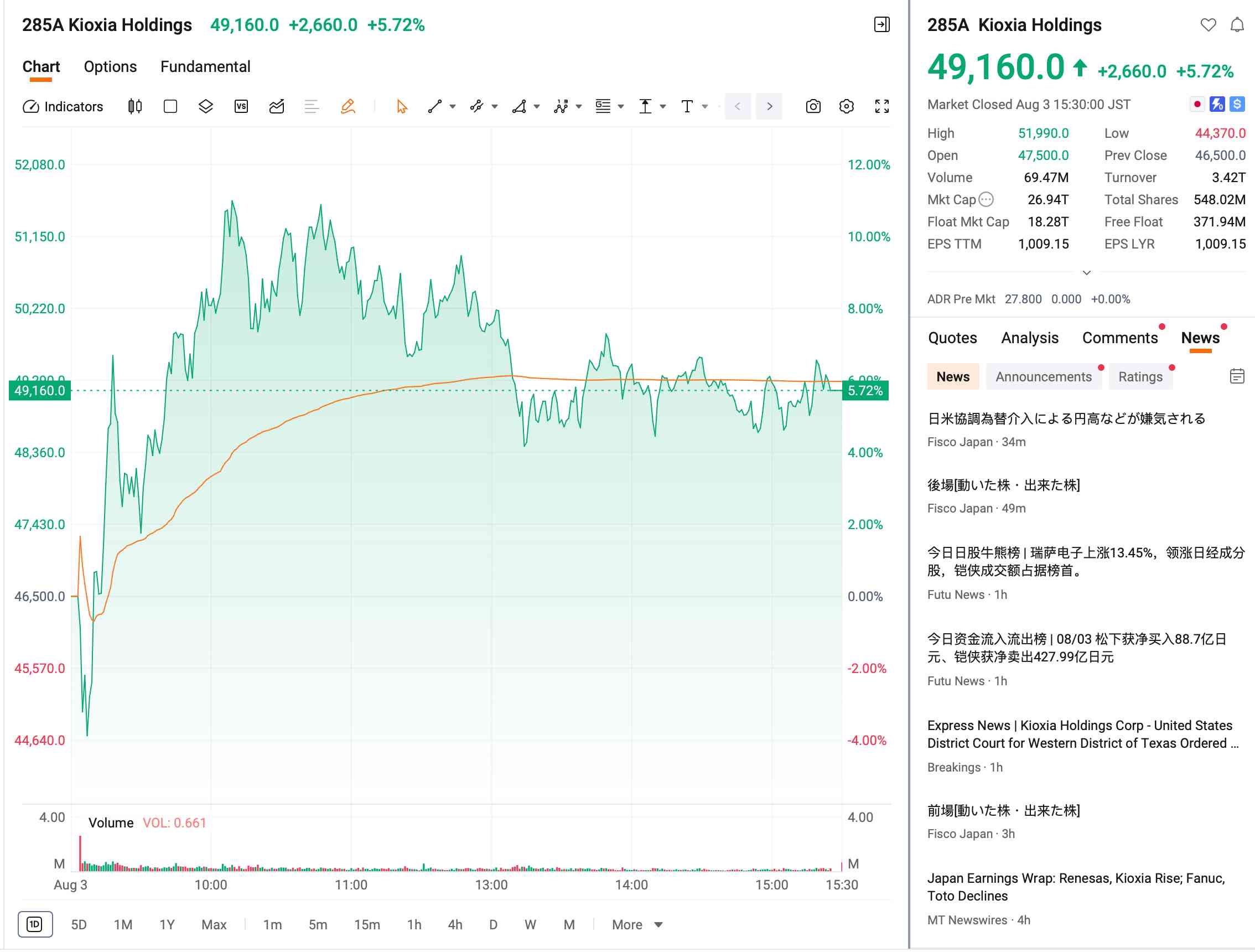Enter fullscreen chart mode
The image size is (1255, 952).
(x=881, y=107)
